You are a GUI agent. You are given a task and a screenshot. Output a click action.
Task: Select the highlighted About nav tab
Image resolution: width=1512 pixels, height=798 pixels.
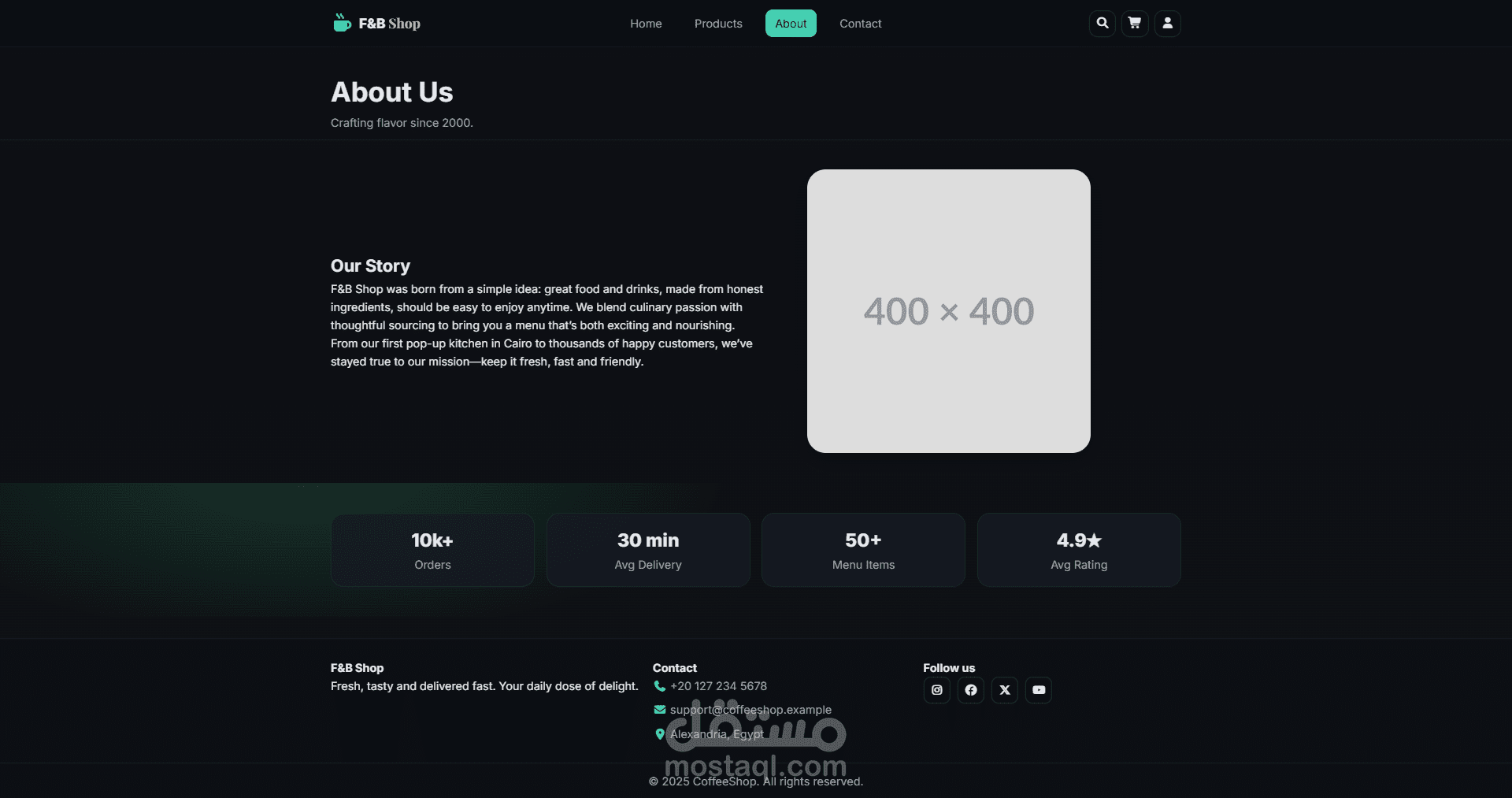pos(791,24)
